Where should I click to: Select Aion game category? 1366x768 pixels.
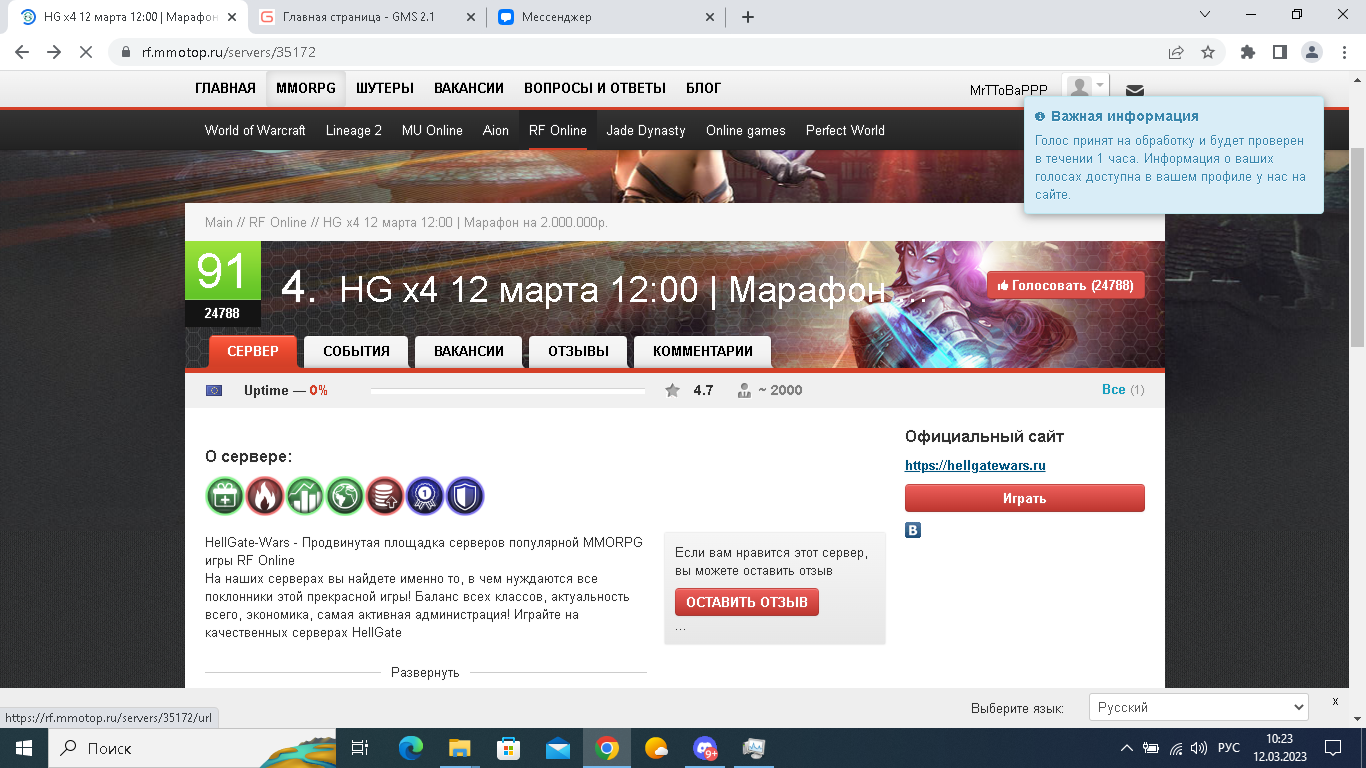pos(496,130)
